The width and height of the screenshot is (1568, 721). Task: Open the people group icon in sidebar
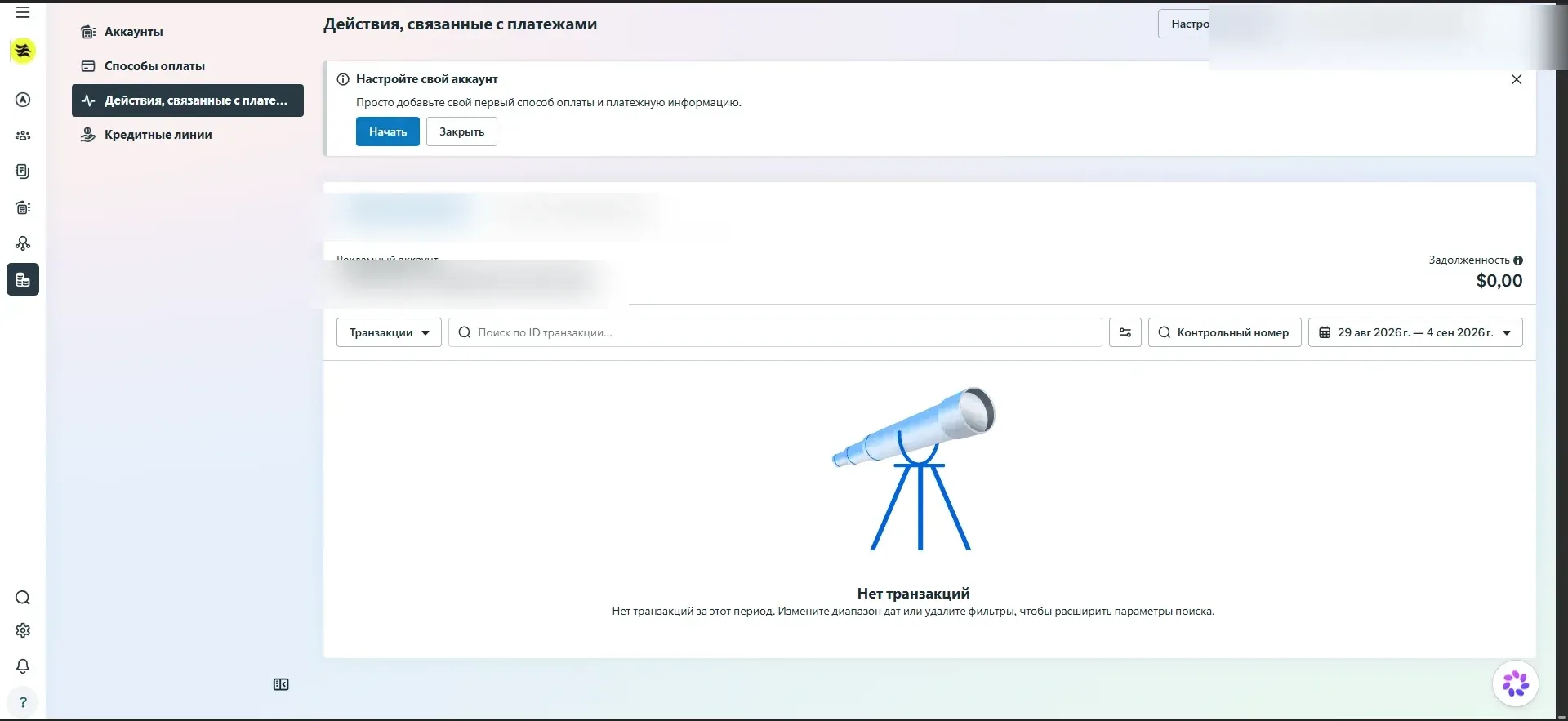(23, 136)
